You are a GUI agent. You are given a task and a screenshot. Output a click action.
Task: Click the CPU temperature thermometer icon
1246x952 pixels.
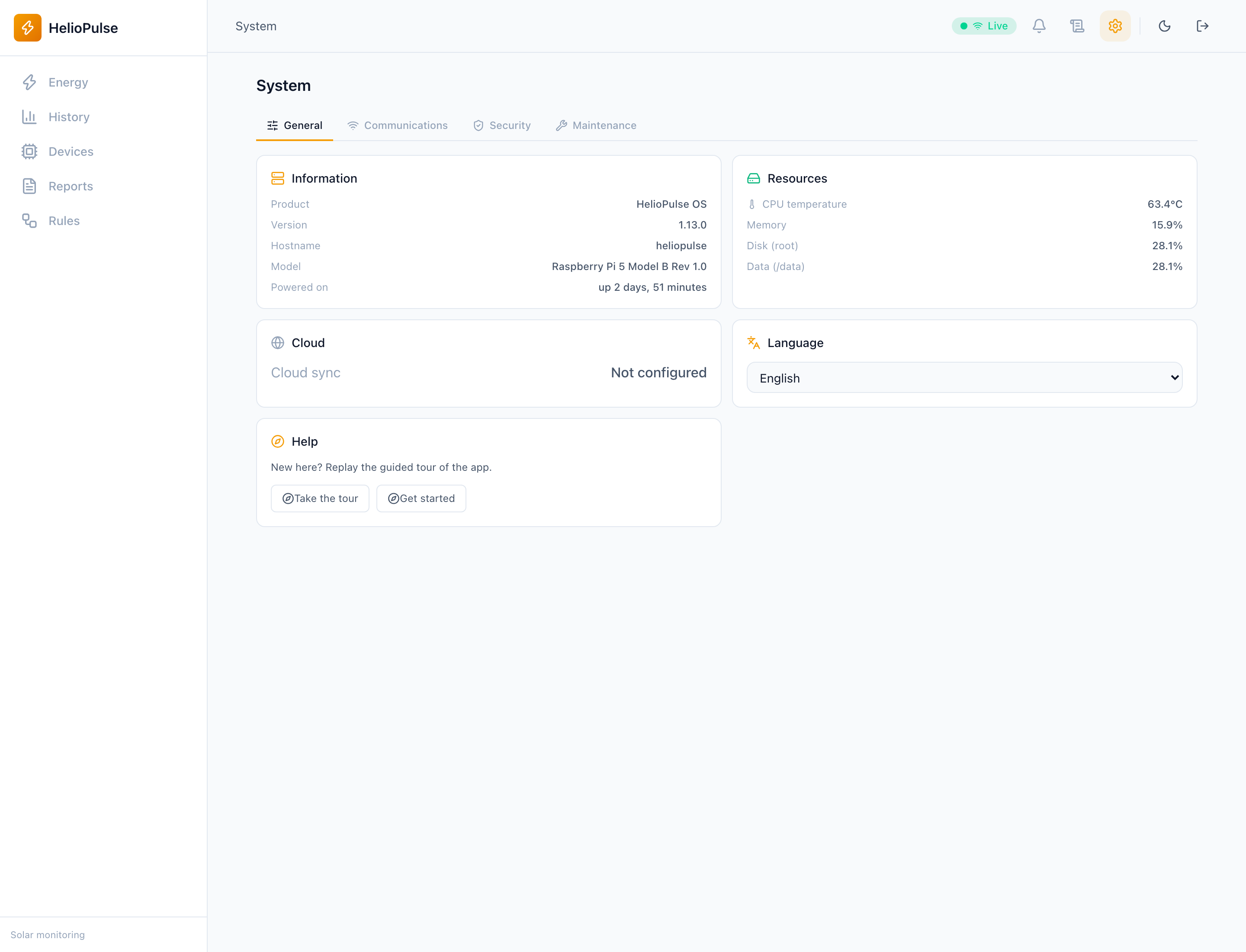click(x=752, y=204)
